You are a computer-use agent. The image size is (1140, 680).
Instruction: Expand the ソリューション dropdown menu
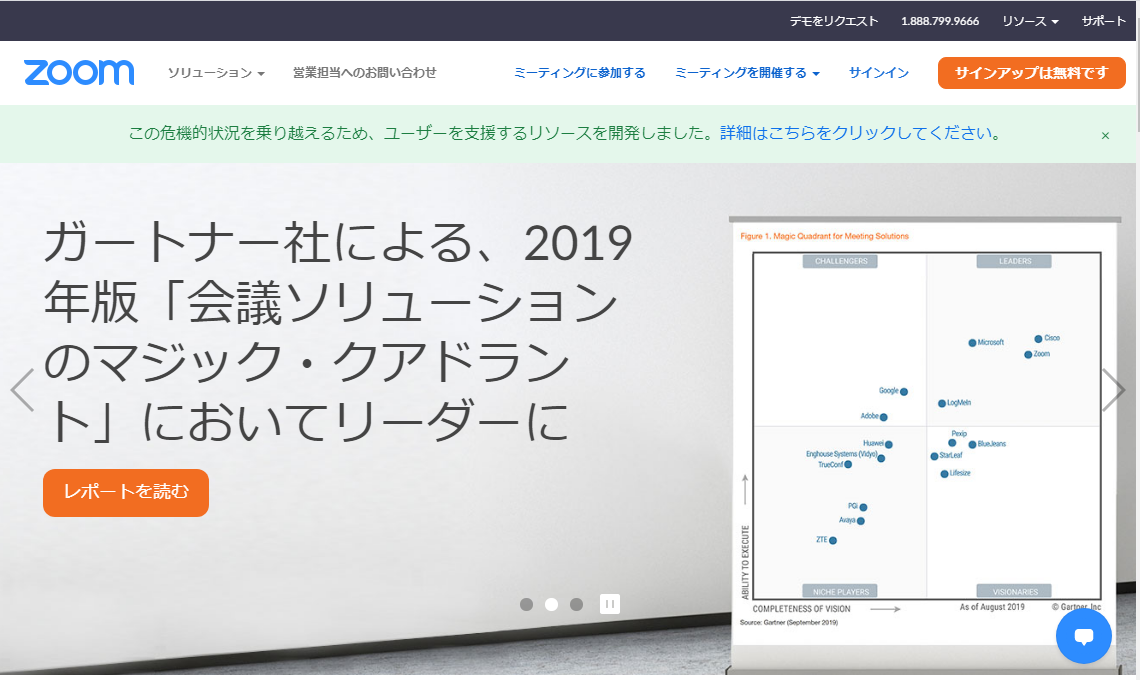click(x=216, y=73)
